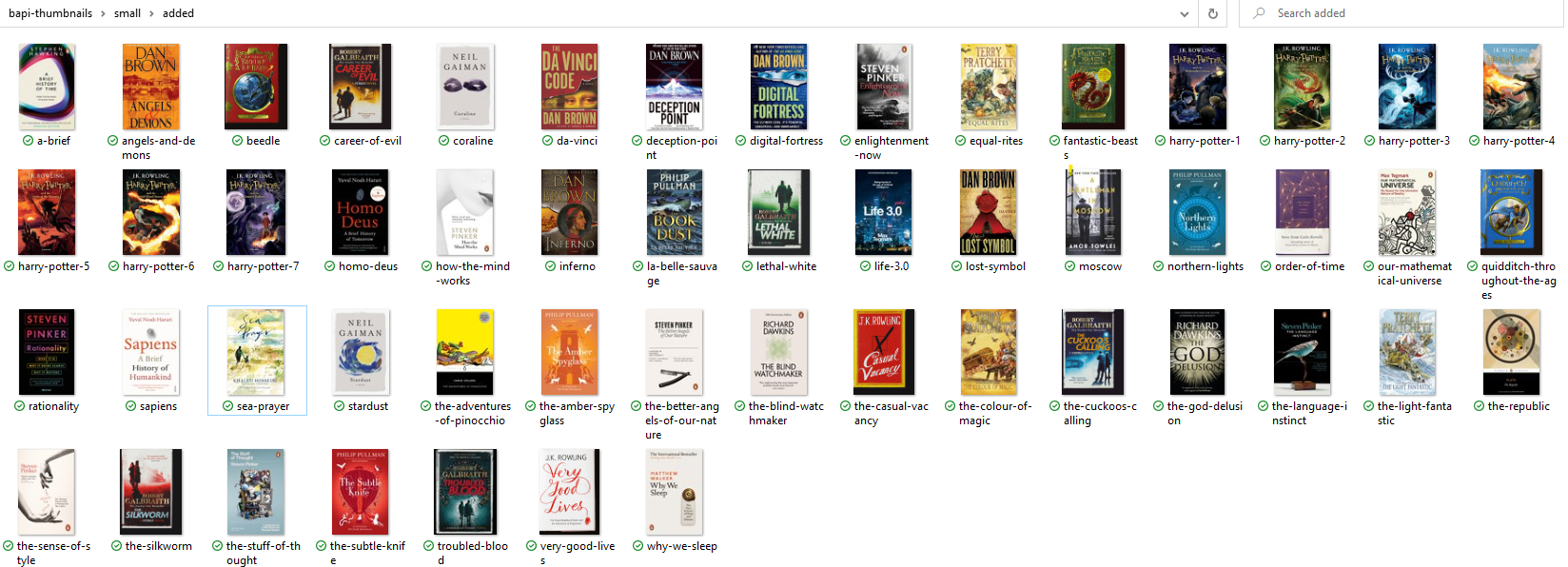The width and height of the screenshot is (1568, 567).
Task: Click the the-better-angels-of-our-nature file name
Action: click(x=682, y=420)
